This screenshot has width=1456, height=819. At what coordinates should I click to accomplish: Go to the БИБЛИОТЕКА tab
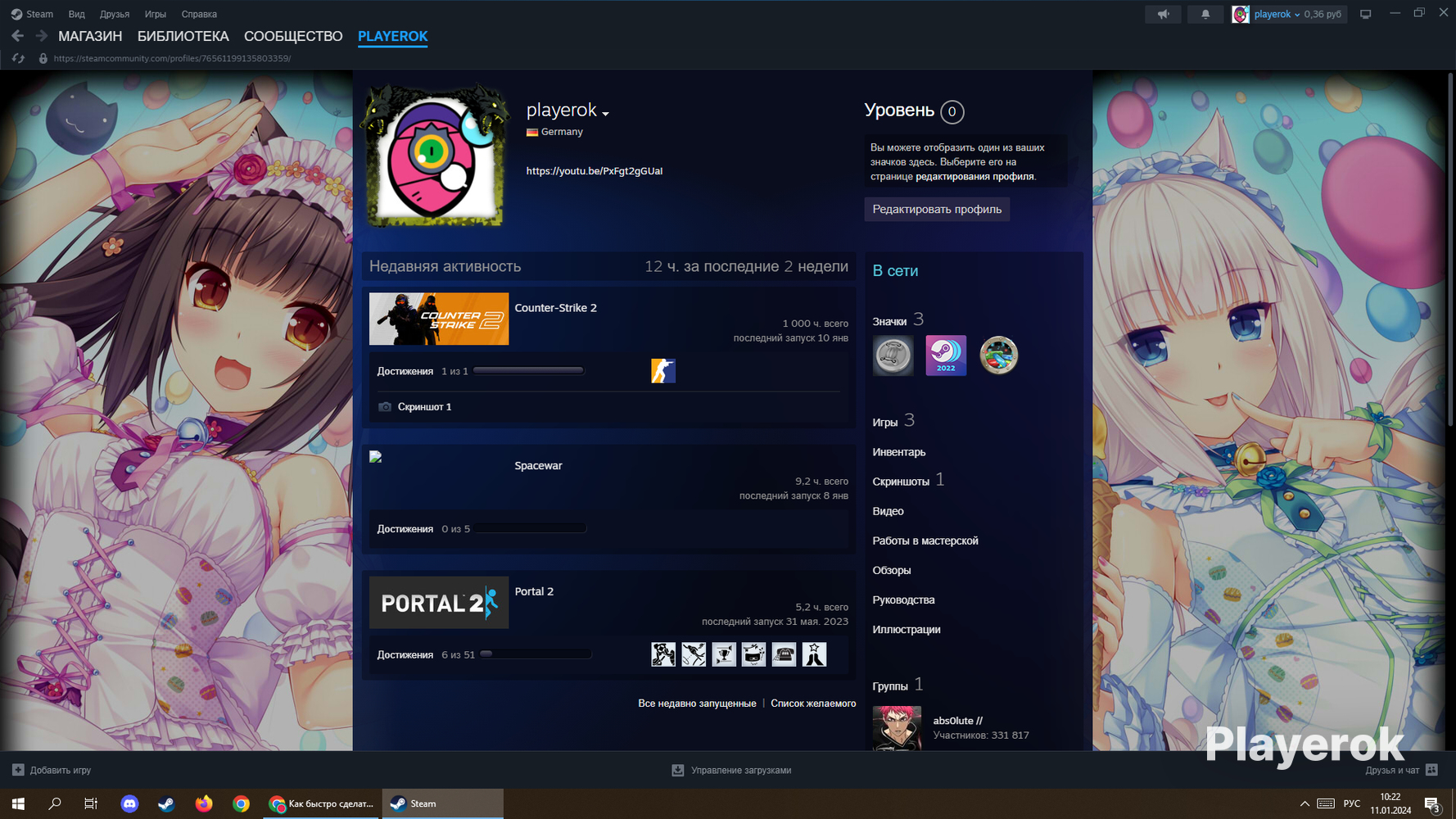click(x=183, y=36)
